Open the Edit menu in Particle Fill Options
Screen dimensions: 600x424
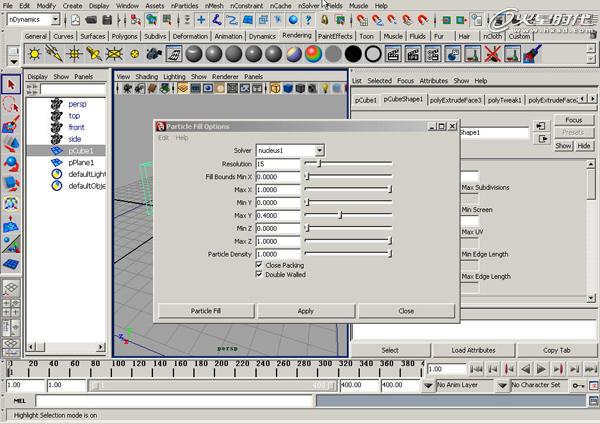(x=163, y=138)
